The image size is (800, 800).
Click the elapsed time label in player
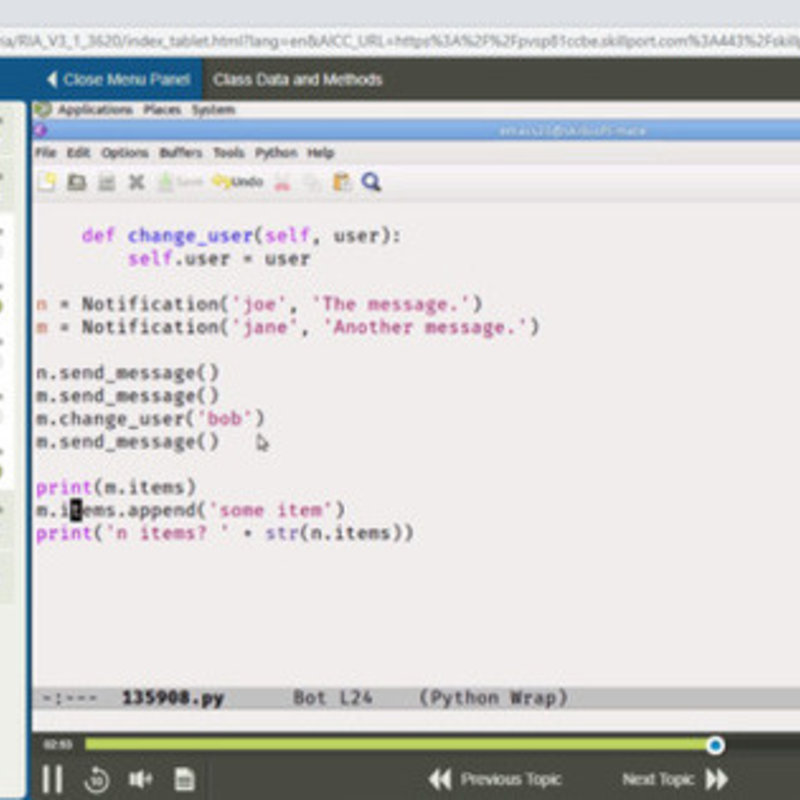point(57,745)
